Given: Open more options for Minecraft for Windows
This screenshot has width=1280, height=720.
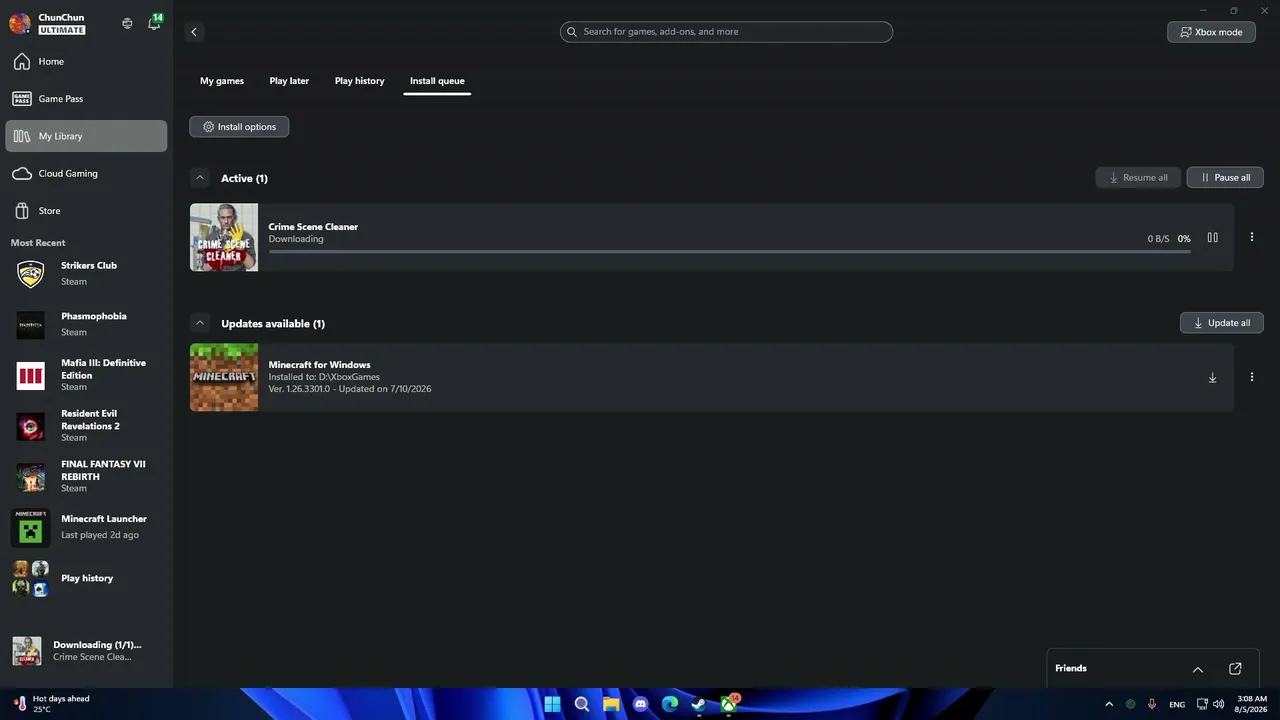Looking at the screenshot, I should tap(1252, 378).
